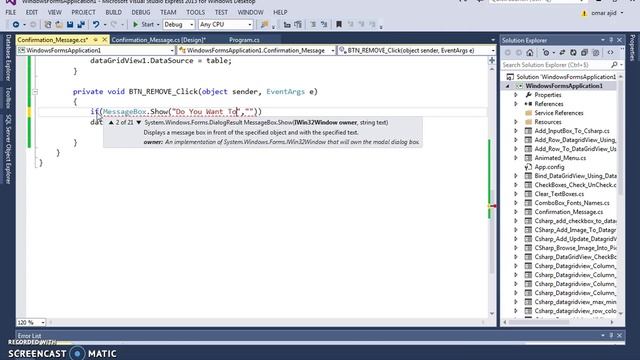The height and width of the screenshot is (360, 640).
Task: Open the DEBUG menu
Action: pos(141,12)
